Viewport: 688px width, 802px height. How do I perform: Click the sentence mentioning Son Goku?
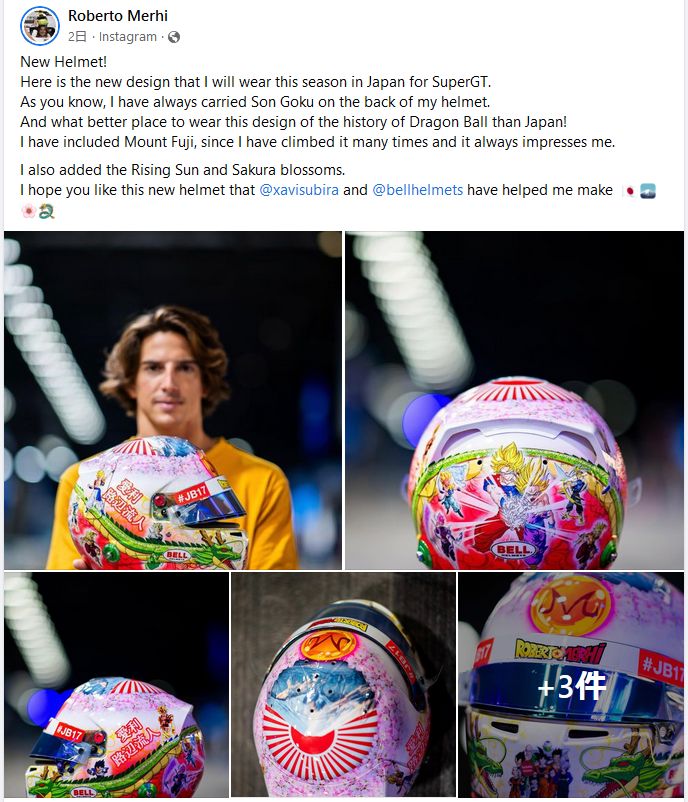point(255,102)
